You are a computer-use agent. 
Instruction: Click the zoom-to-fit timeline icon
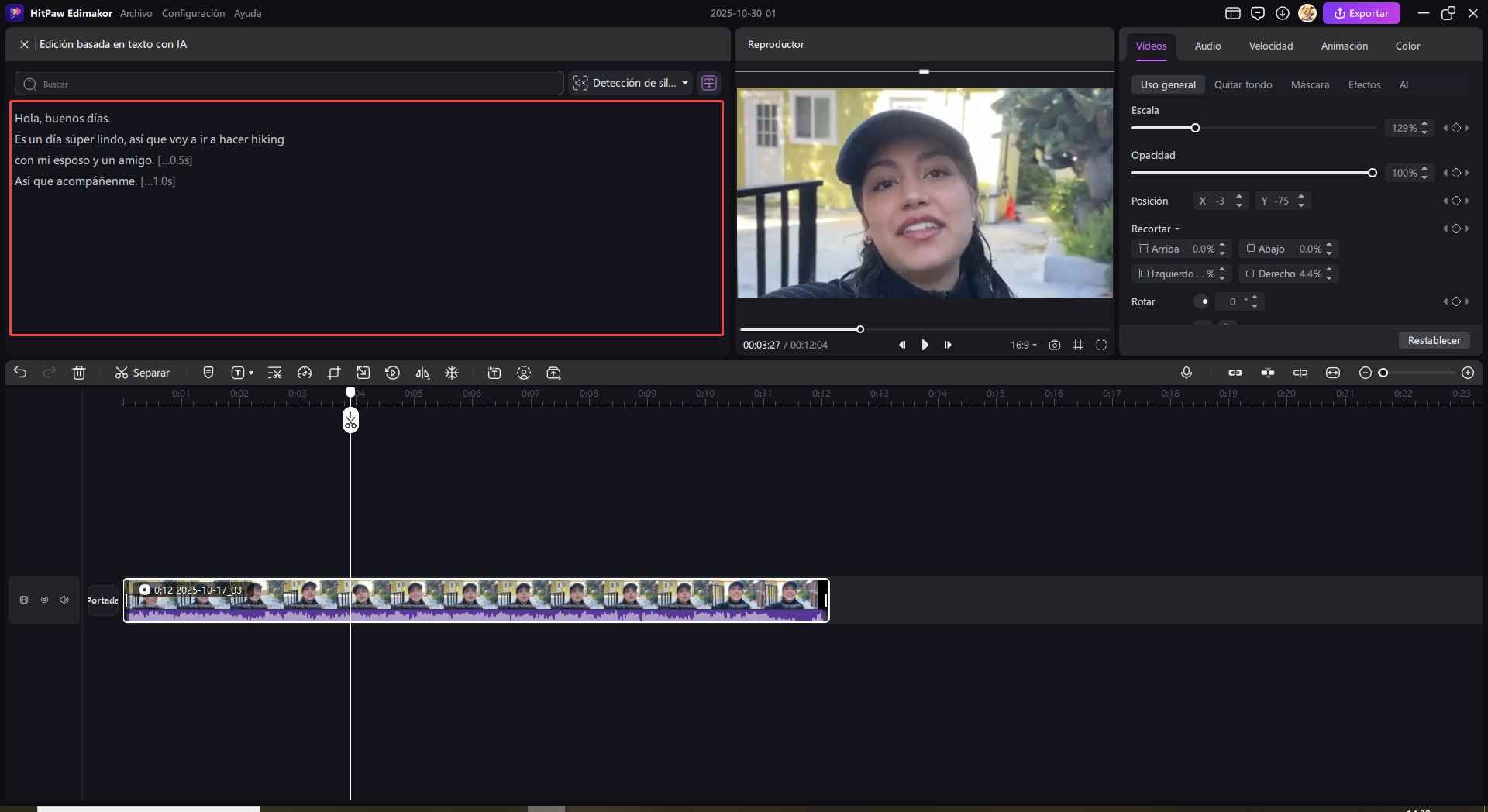(1333, 373)
